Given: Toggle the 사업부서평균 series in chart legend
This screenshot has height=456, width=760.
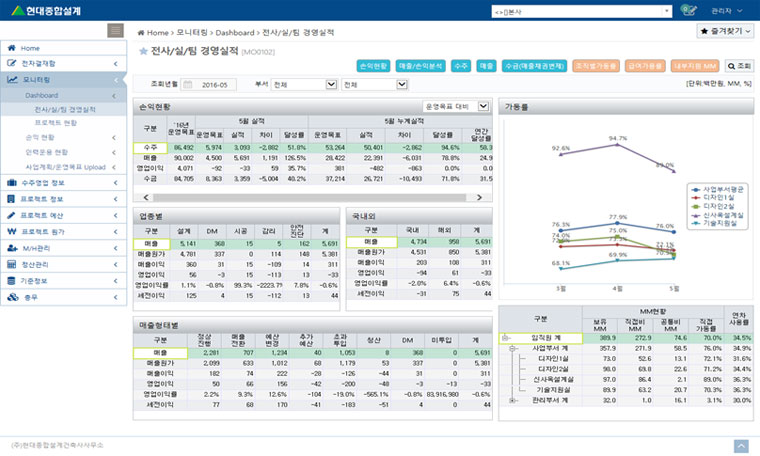Looking at the screenshot, I should pyautogui.click(x=716, y=187).
